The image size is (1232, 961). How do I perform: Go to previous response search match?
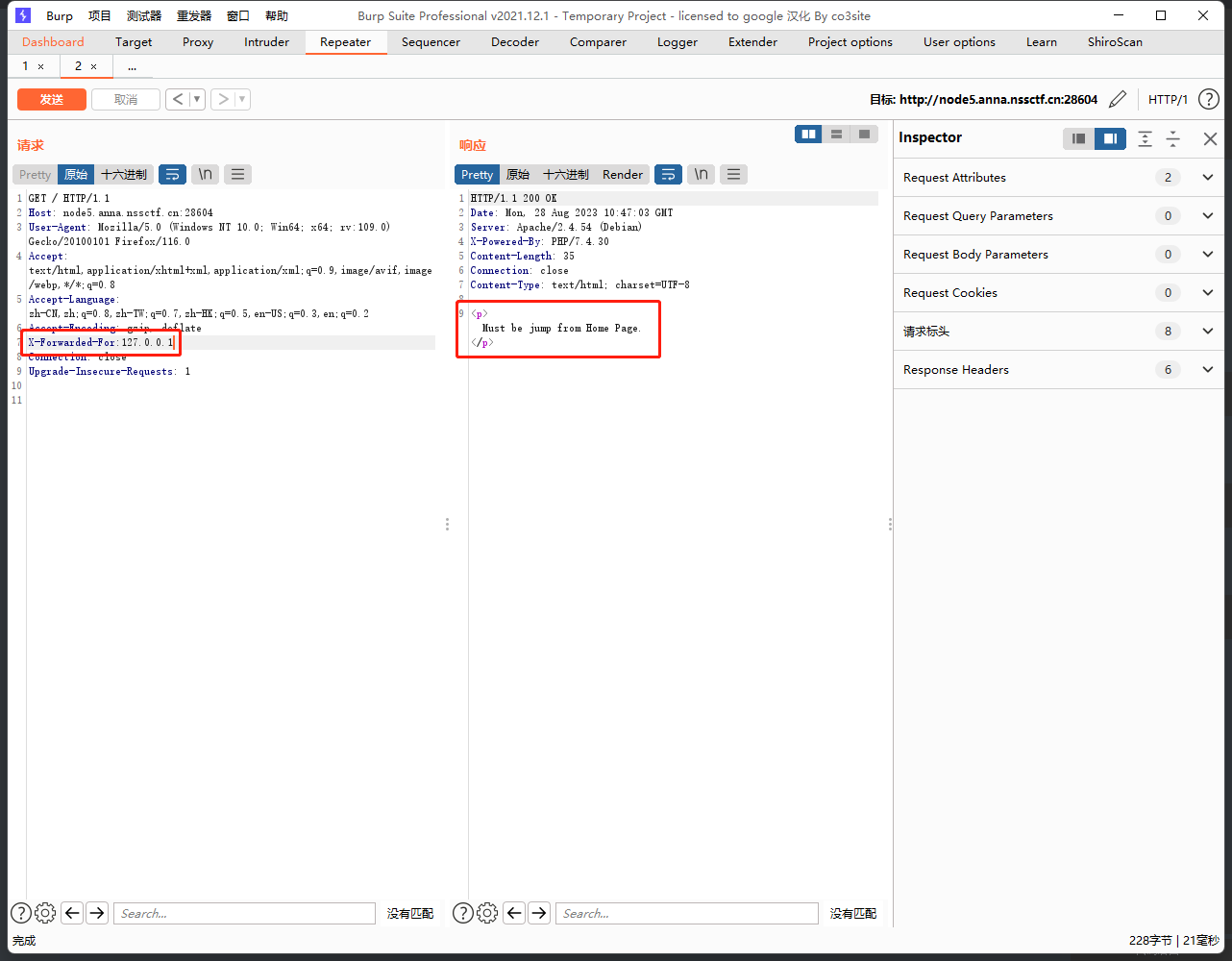(514, 913)
